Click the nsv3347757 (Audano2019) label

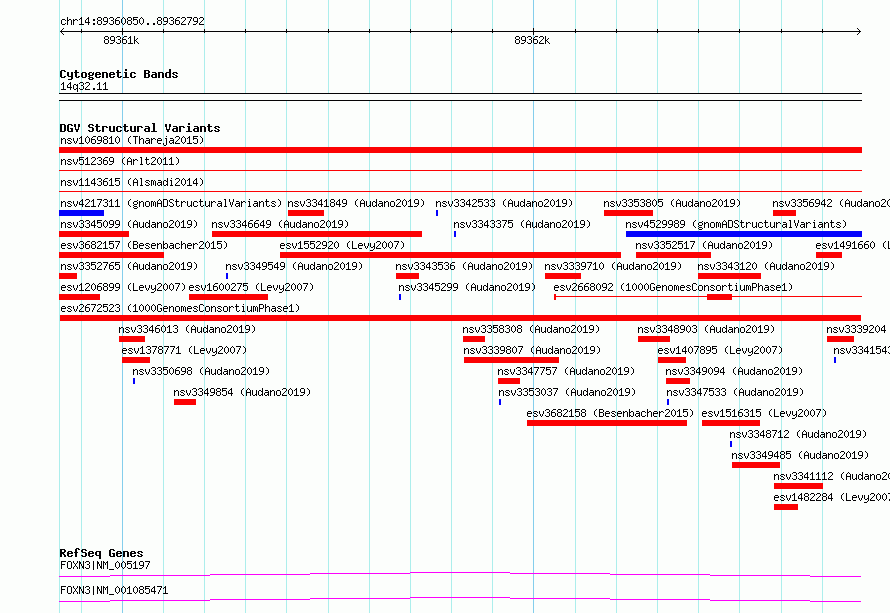(x=566, y=371)
